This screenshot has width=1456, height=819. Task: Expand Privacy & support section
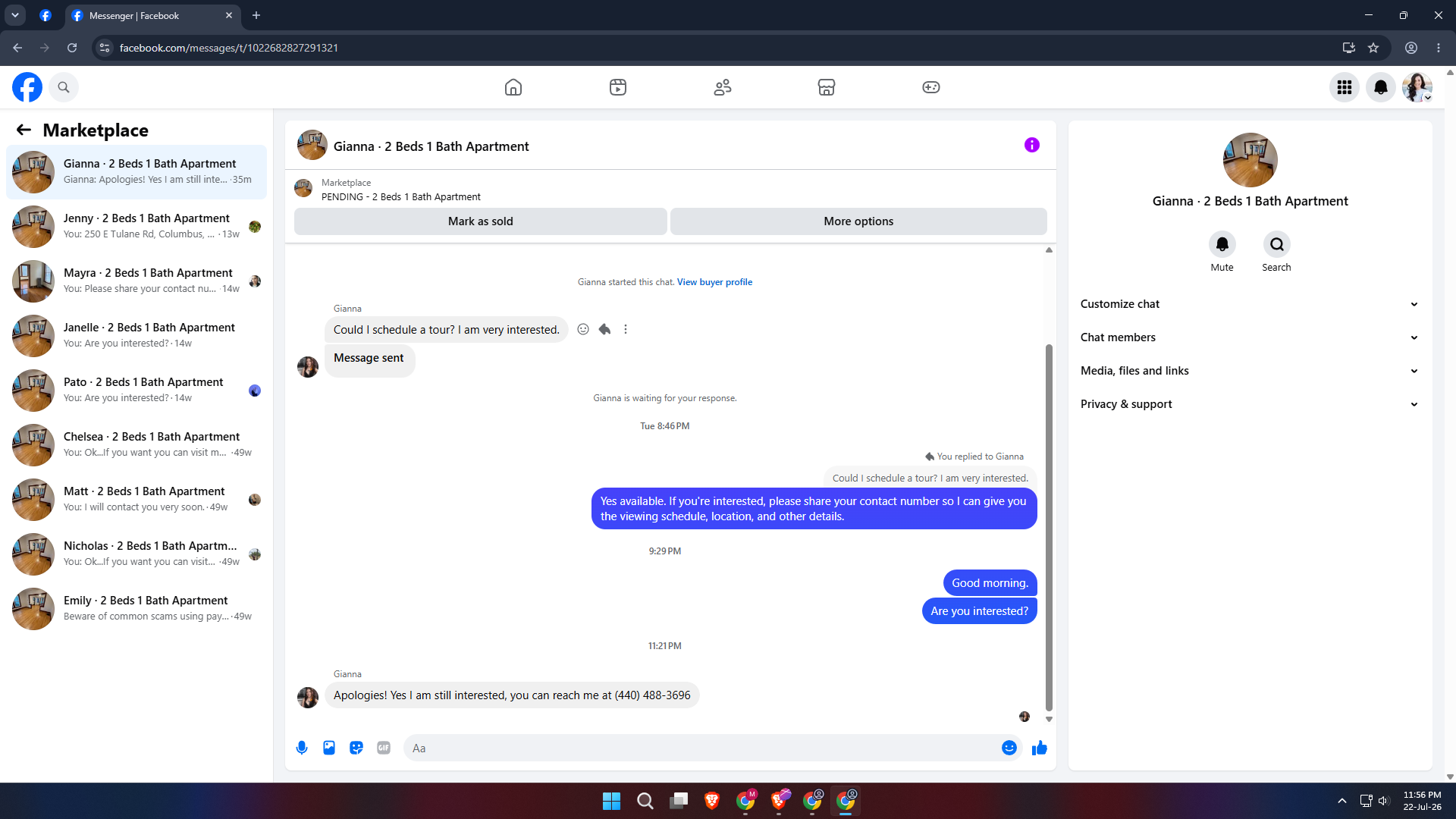point(1250,404)
